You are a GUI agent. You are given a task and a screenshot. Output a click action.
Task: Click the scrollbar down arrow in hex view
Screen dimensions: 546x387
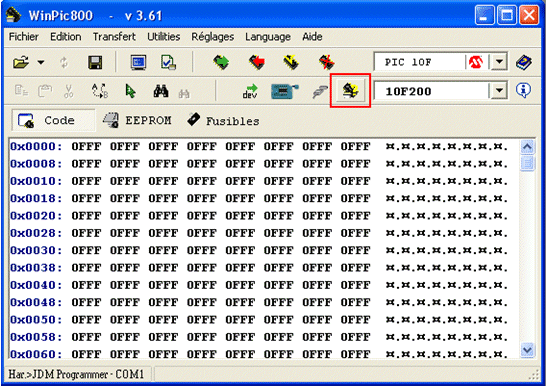pyautogui.click(x=527, y=349)
